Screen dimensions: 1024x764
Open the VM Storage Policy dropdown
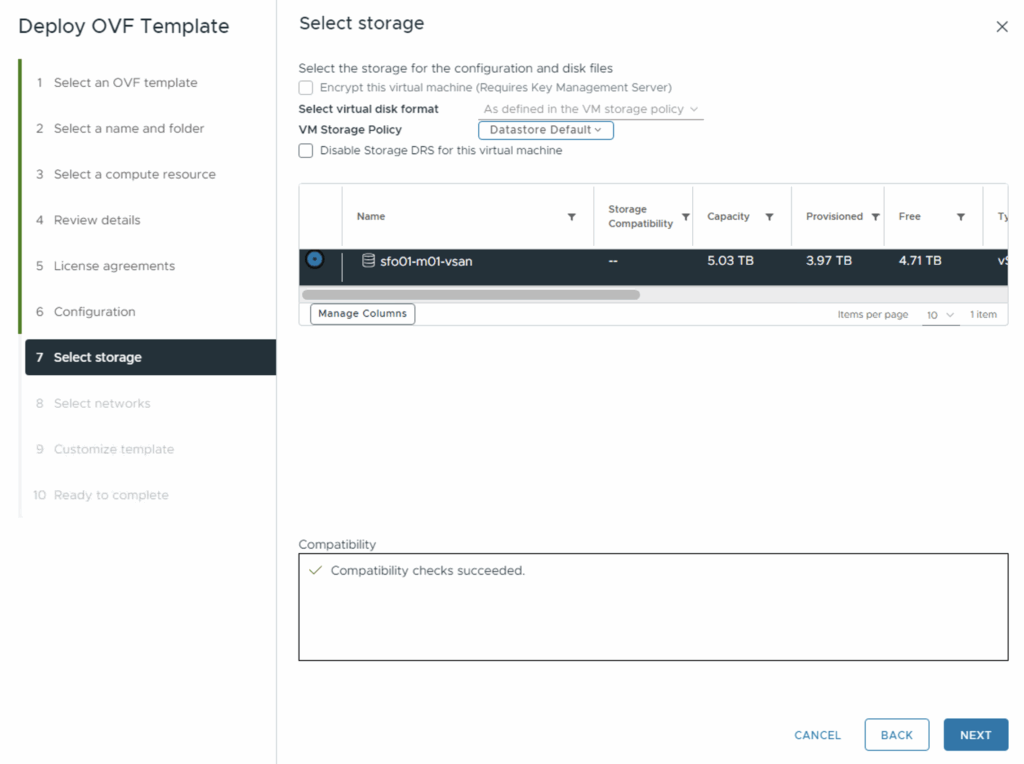545,130
